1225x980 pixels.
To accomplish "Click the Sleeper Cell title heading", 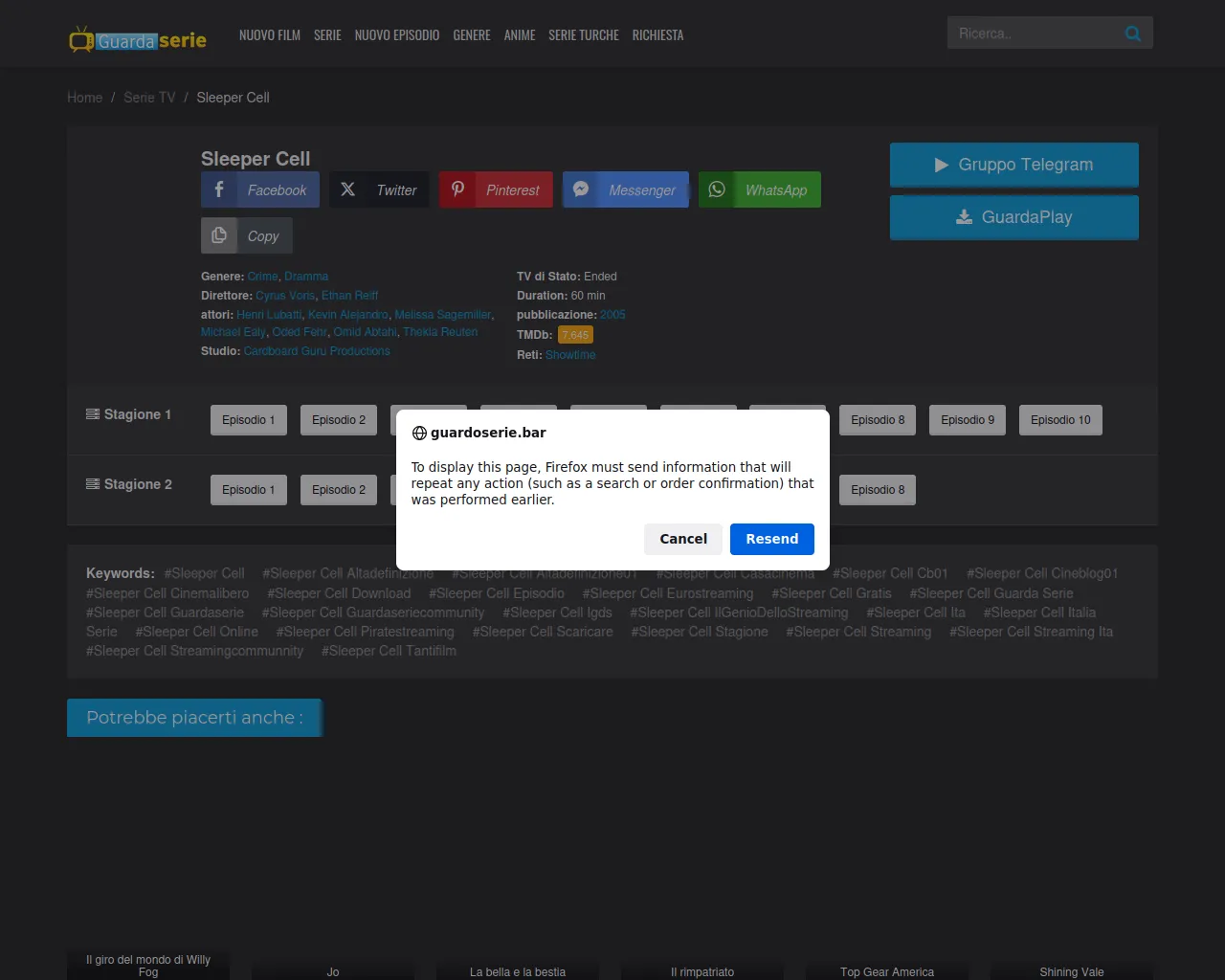I will point(256,159).
